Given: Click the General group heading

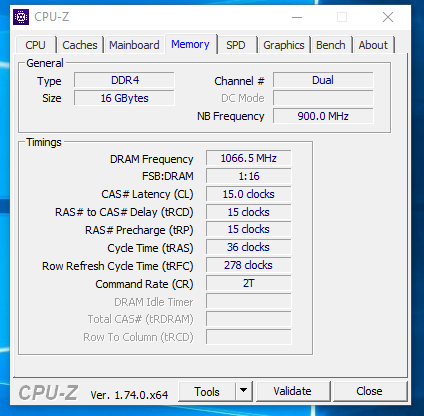Looking at the screenshot, I should coord(45,63).
